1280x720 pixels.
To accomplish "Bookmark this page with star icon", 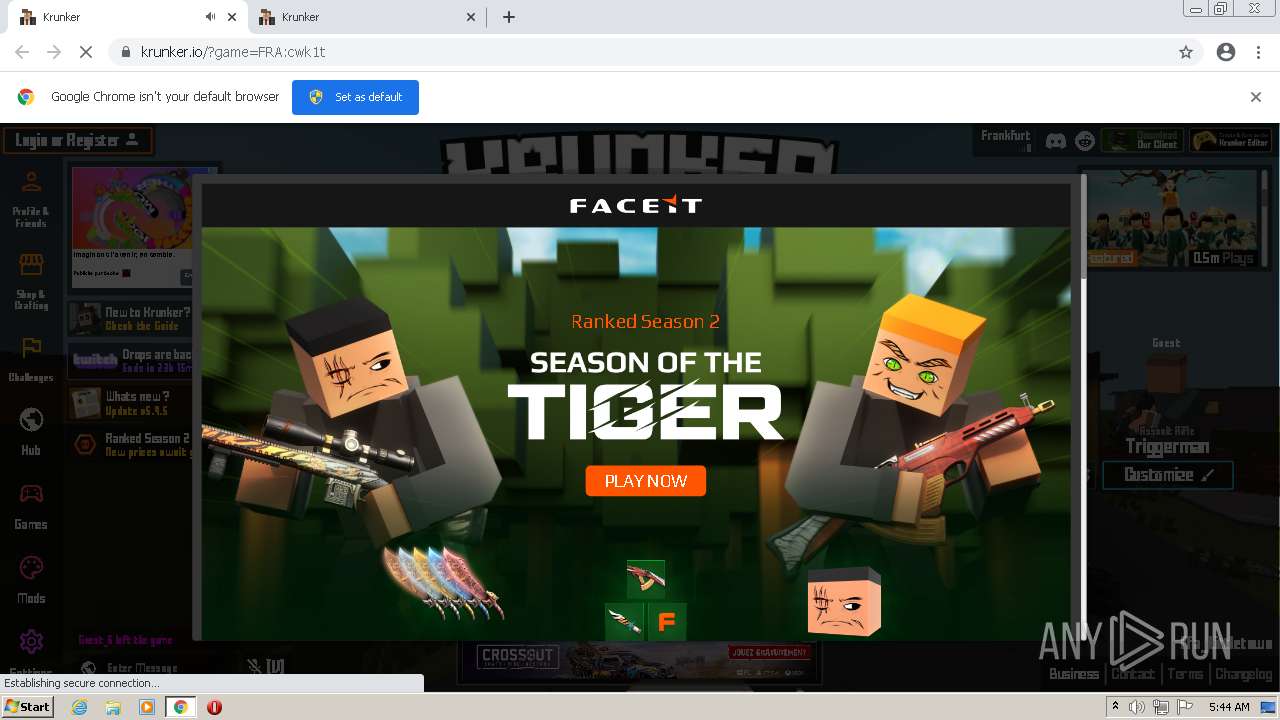I will 1186,52.
